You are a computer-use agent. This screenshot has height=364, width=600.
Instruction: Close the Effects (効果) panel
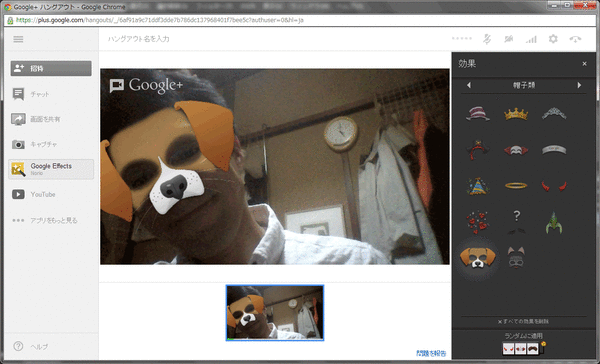coord(584,64)
